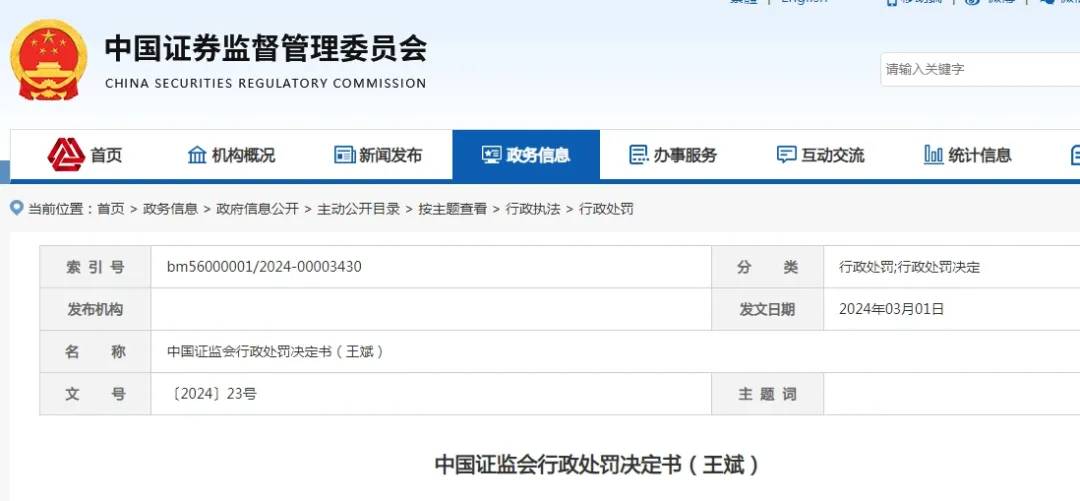This screenshot has width=1080, height=501.
Task: Click the 中国证券监督管理委员会 site title
Action: click(266, 48)
